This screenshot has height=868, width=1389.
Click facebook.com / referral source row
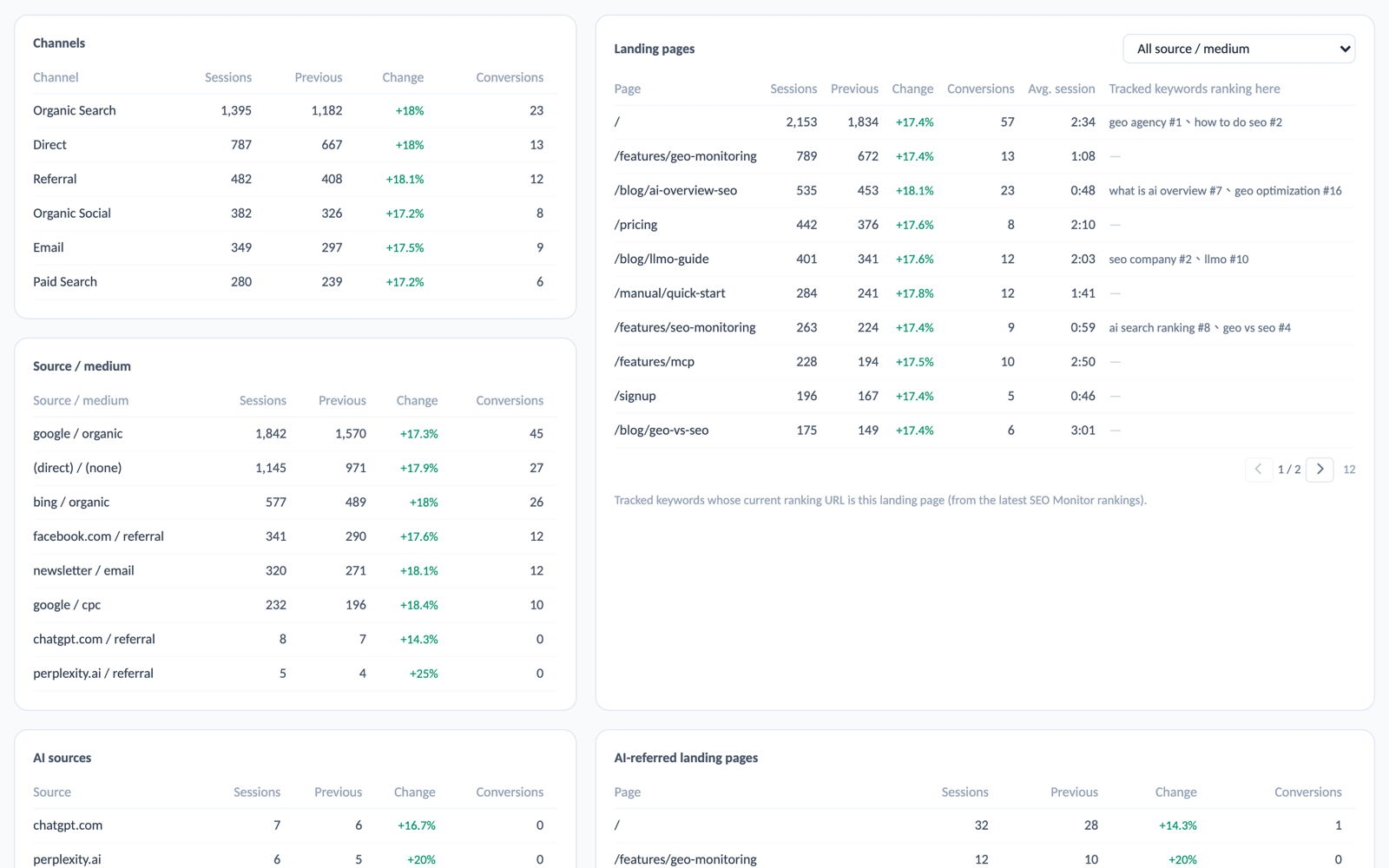[295, 536]
